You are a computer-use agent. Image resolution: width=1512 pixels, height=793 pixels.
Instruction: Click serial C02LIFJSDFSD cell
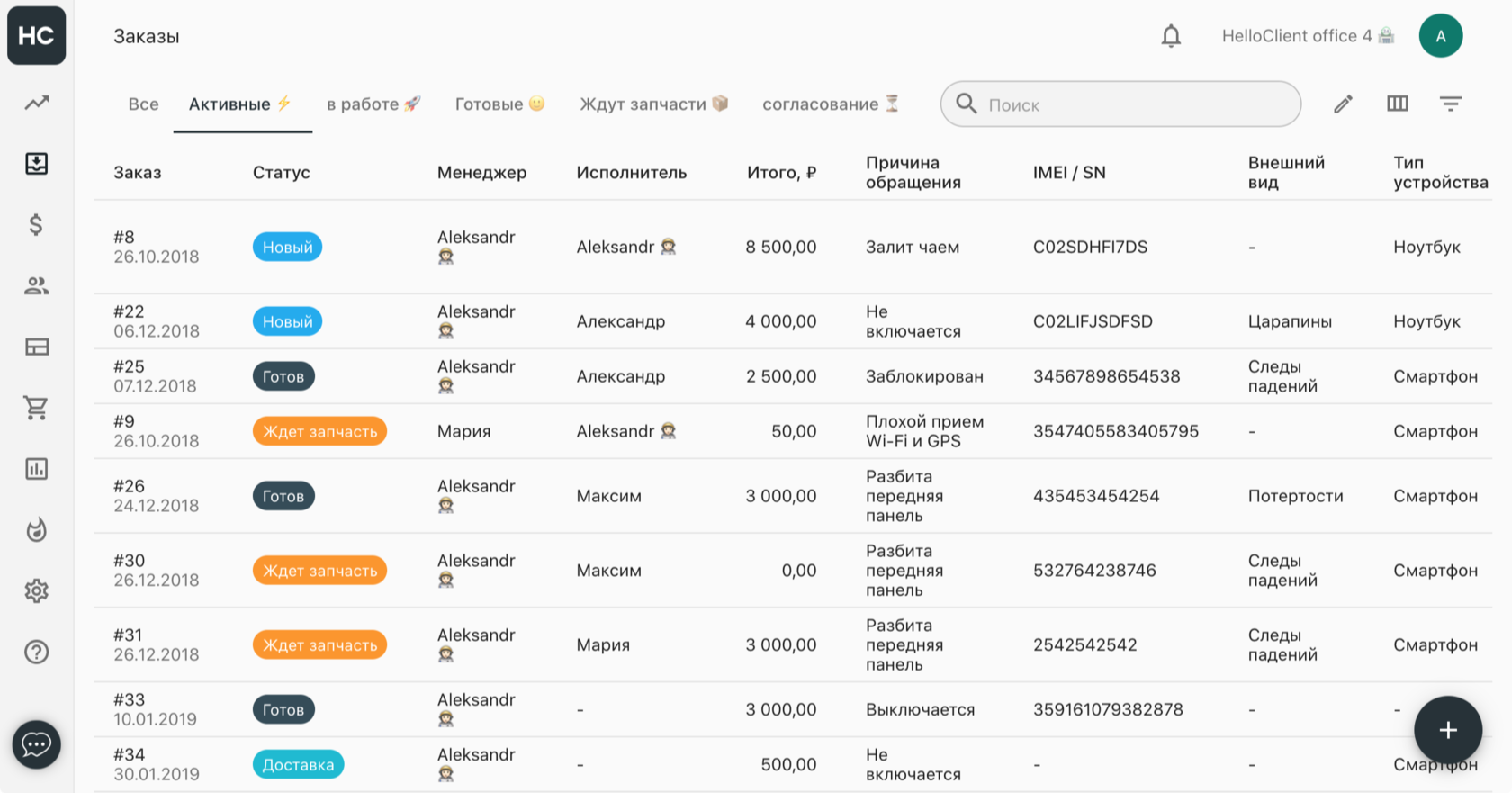(x=1093, y=321)
